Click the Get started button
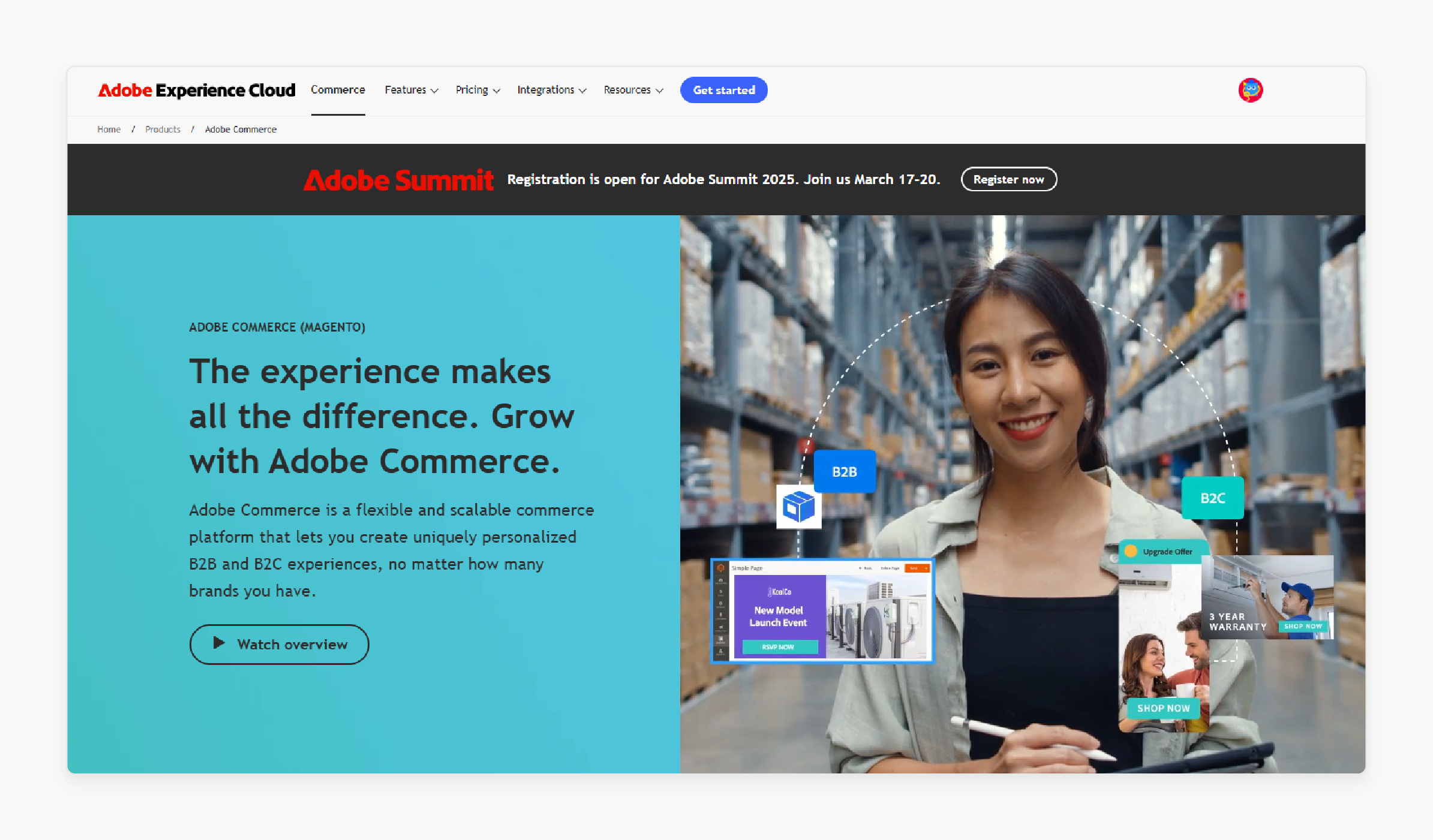 (723, 90)
